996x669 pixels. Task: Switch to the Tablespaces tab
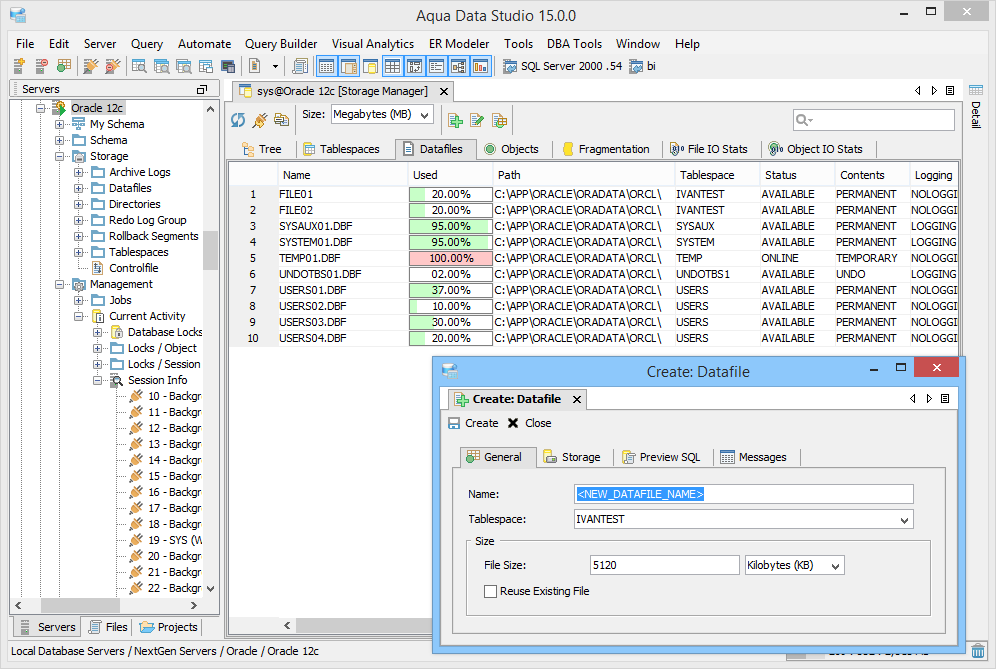point(341,149)
